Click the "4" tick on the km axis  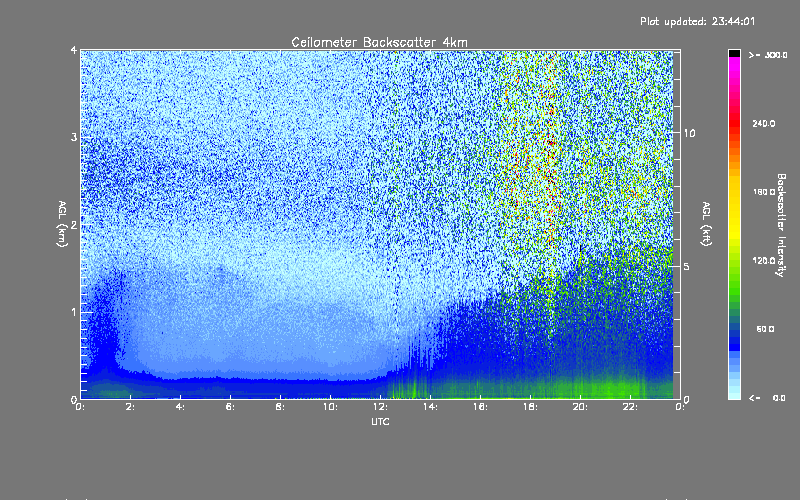[x=74, y=50]
